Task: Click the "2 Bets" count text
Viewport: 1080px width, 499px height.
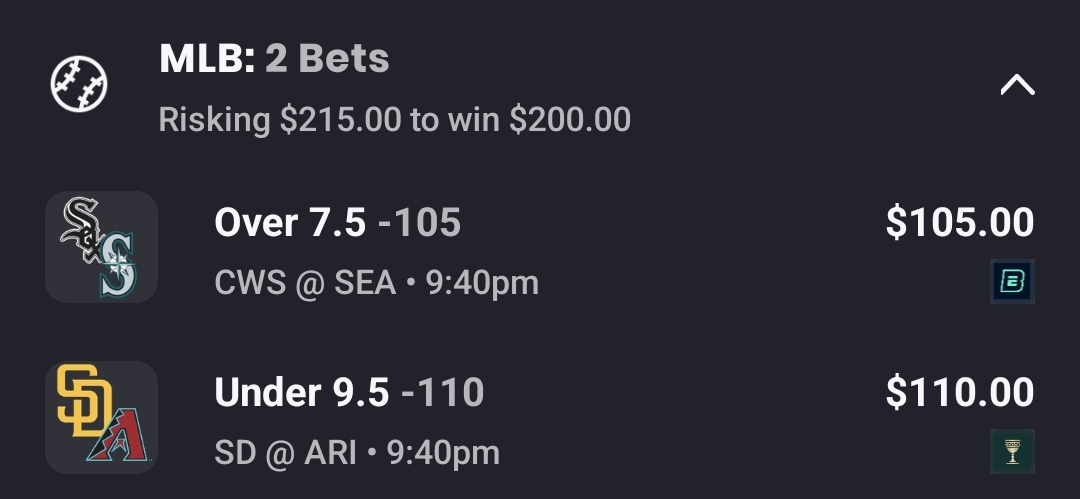Action: coord(327,60)
